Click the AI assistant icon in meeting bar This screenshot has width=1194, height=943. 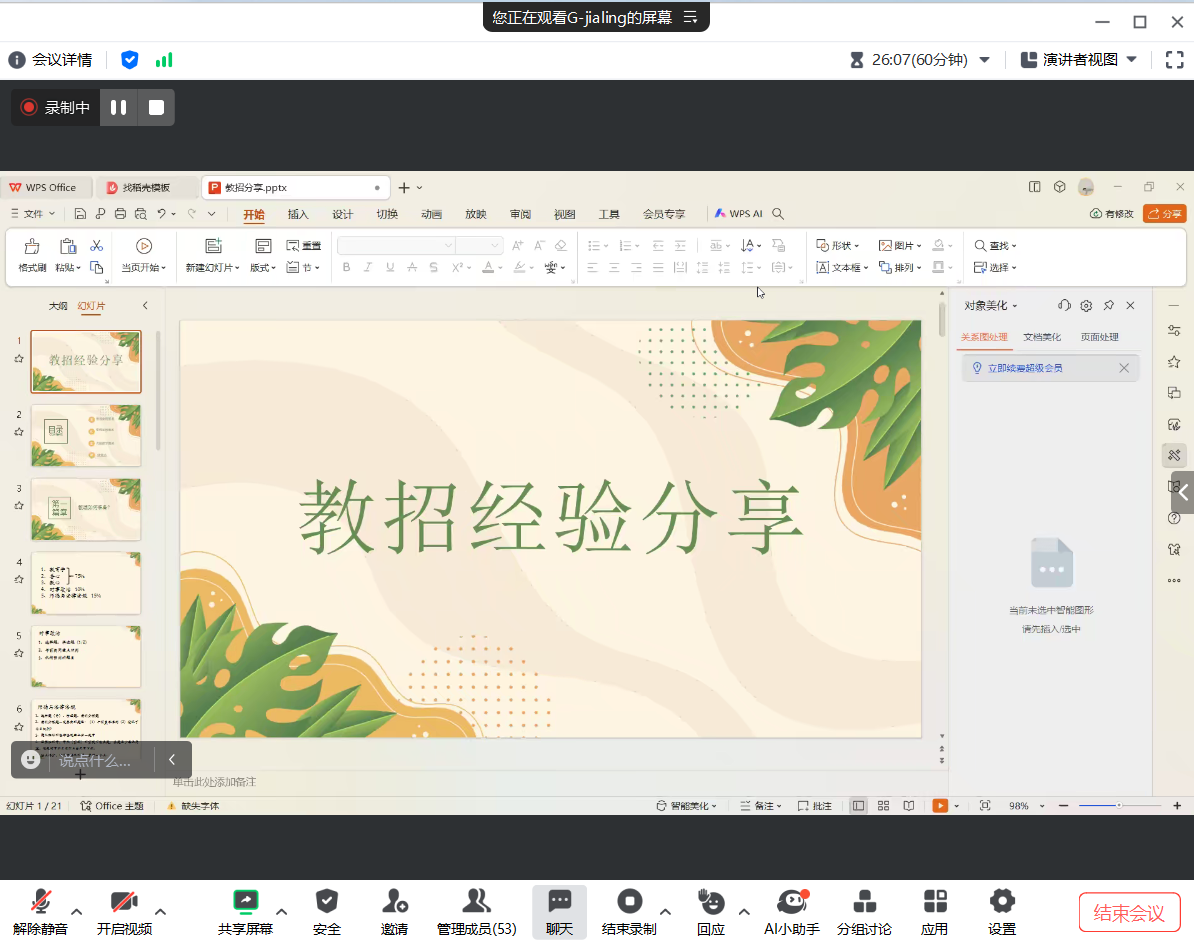791,902
